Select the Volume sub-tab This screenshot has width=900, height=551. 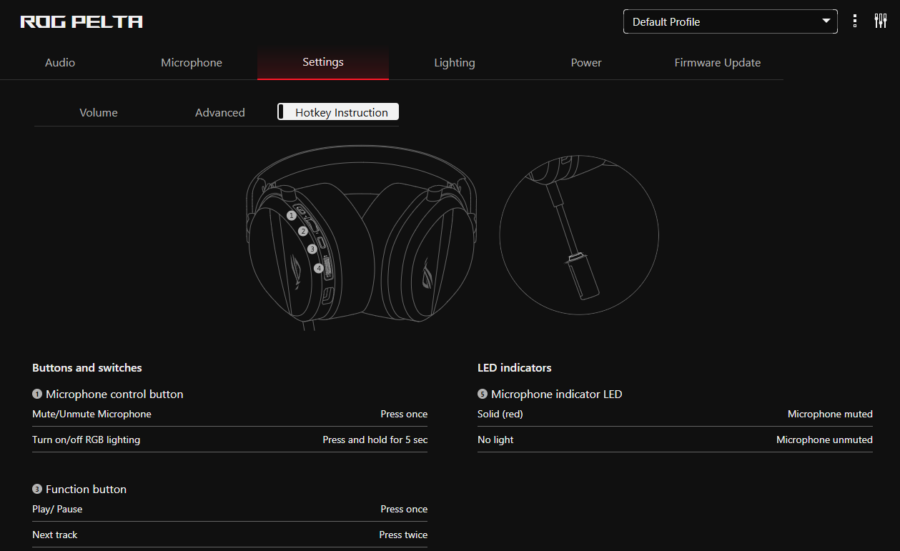pos(99,112)
